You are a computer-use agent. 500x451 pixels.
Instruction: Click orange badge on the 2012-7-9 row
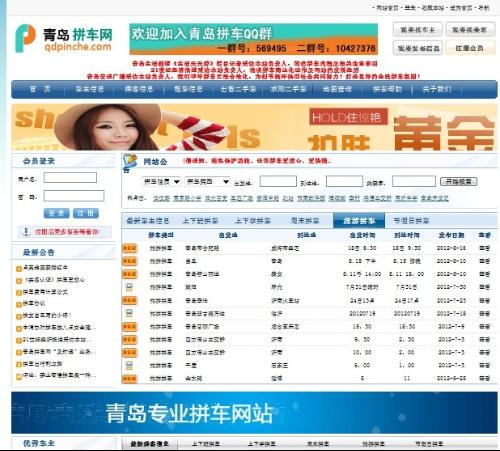tap(129, 326)
